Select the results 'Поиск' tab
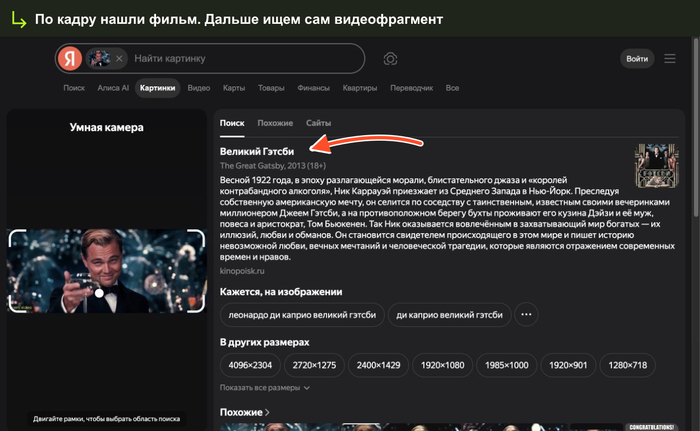The height and width of the screenshot is (431, 700). click(x=232, y=123)
